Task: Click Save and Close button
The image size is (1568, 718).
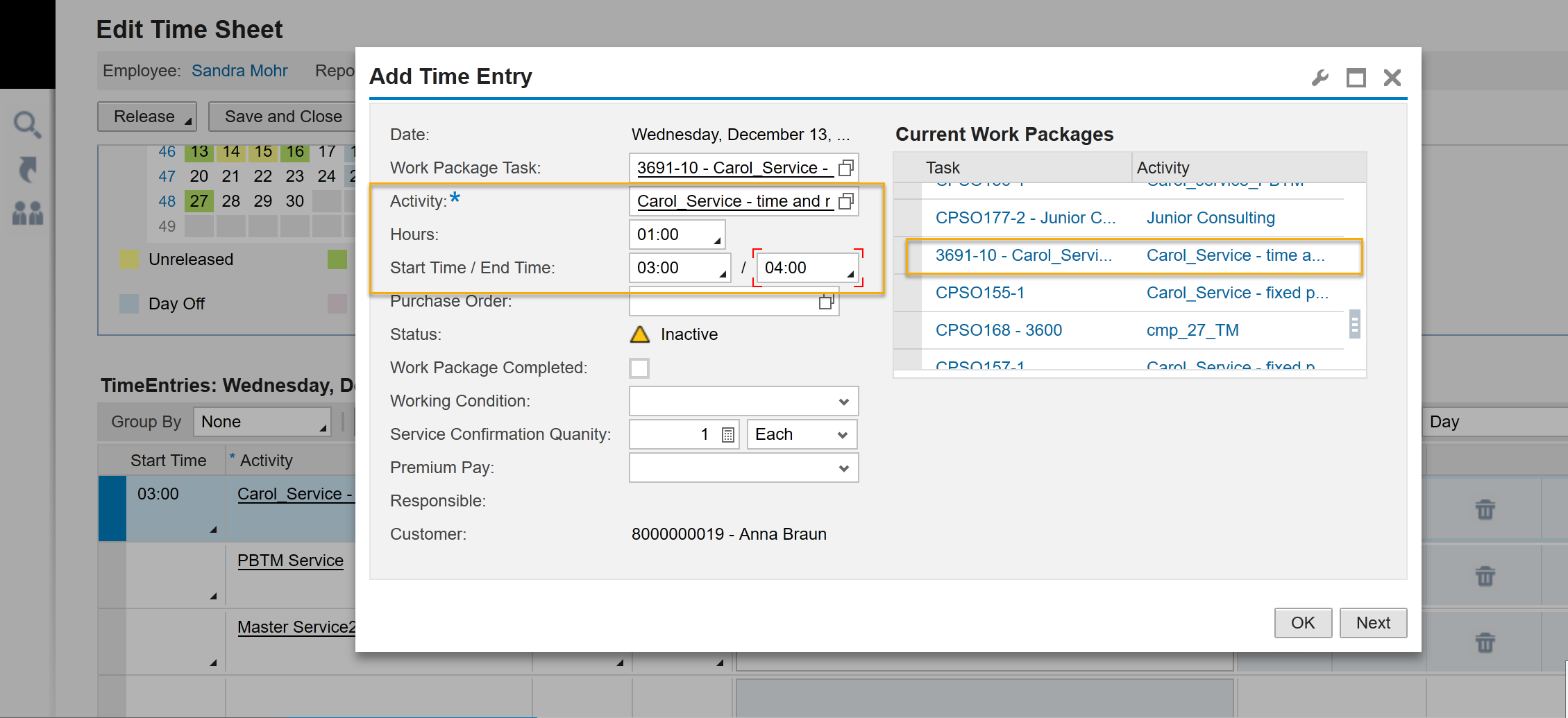Action: point(283,117)
